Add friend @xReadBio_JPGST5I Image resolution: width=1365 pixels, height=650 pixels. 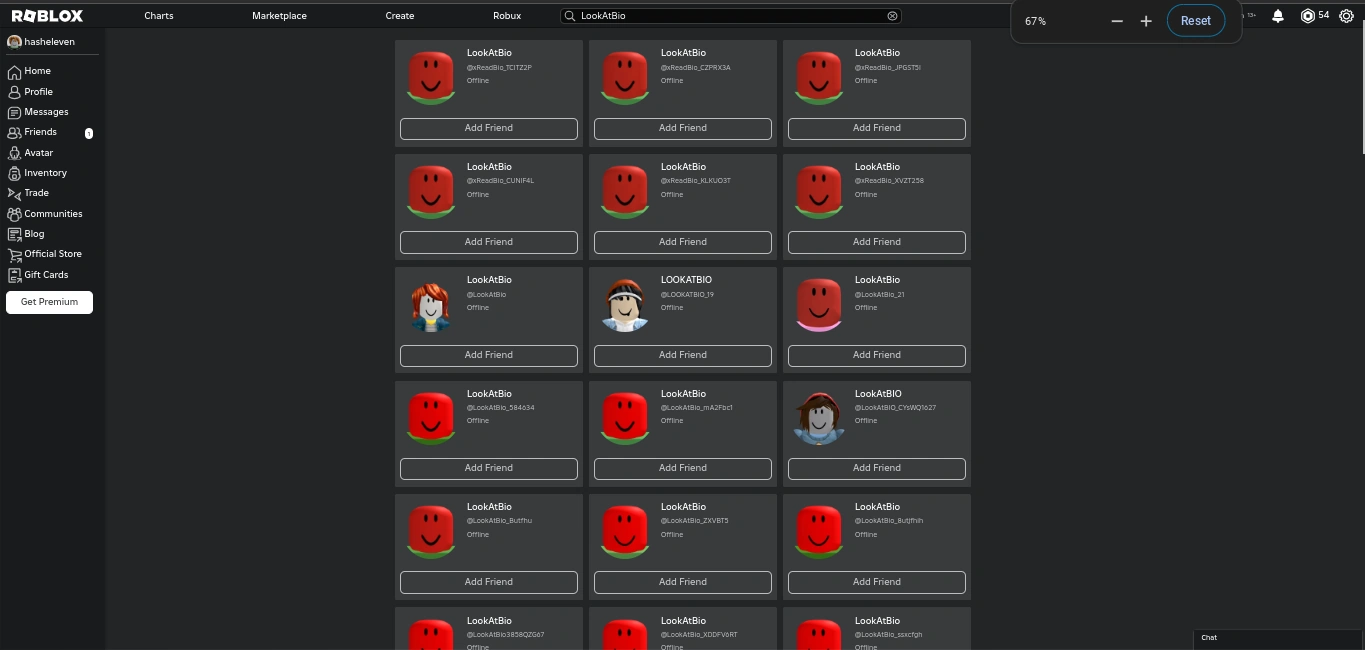[877, 128]
